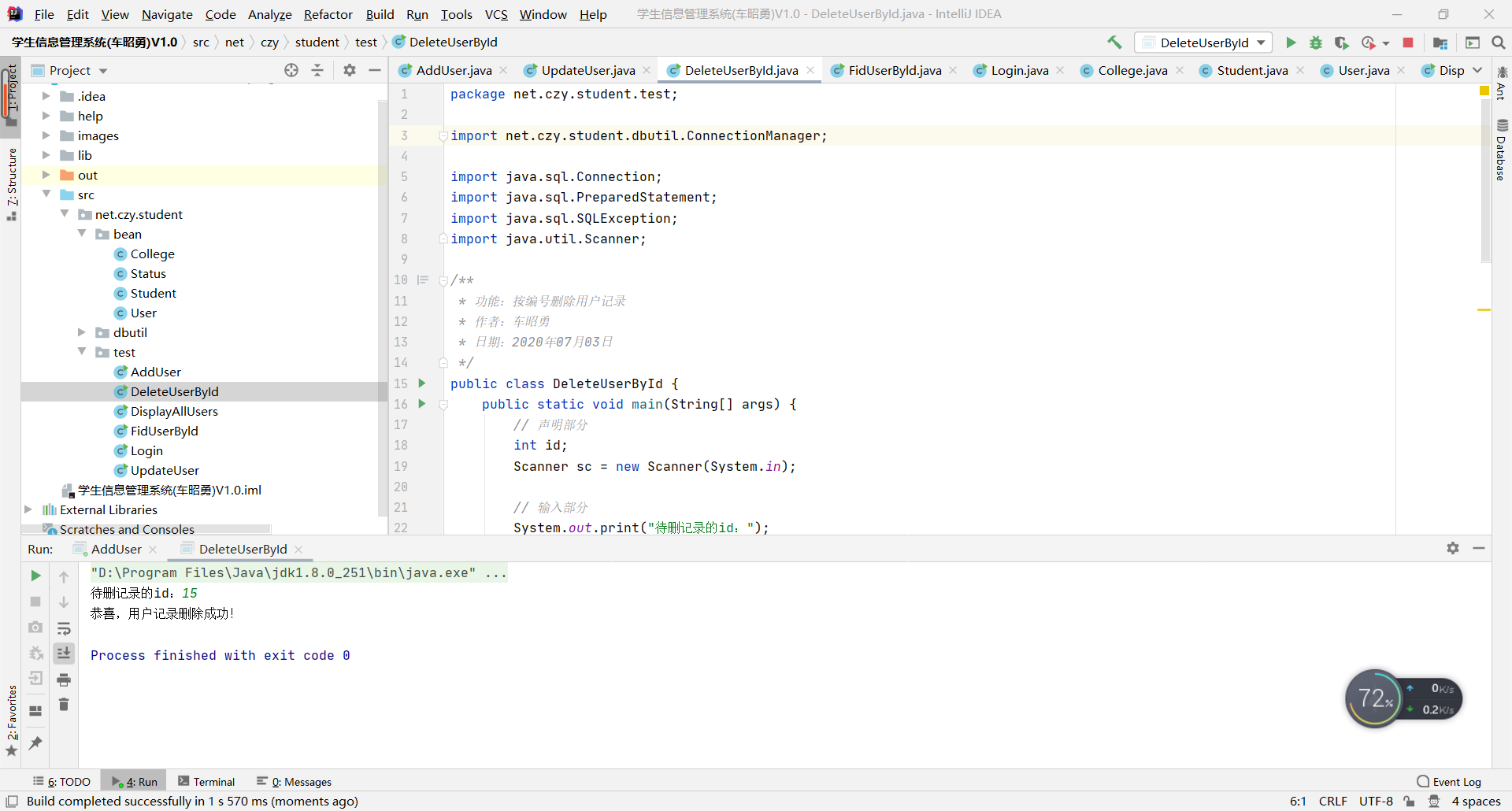Open Project panel settings gear
The height and width of the screenshot is (811, 1512).
click(350, 70)
